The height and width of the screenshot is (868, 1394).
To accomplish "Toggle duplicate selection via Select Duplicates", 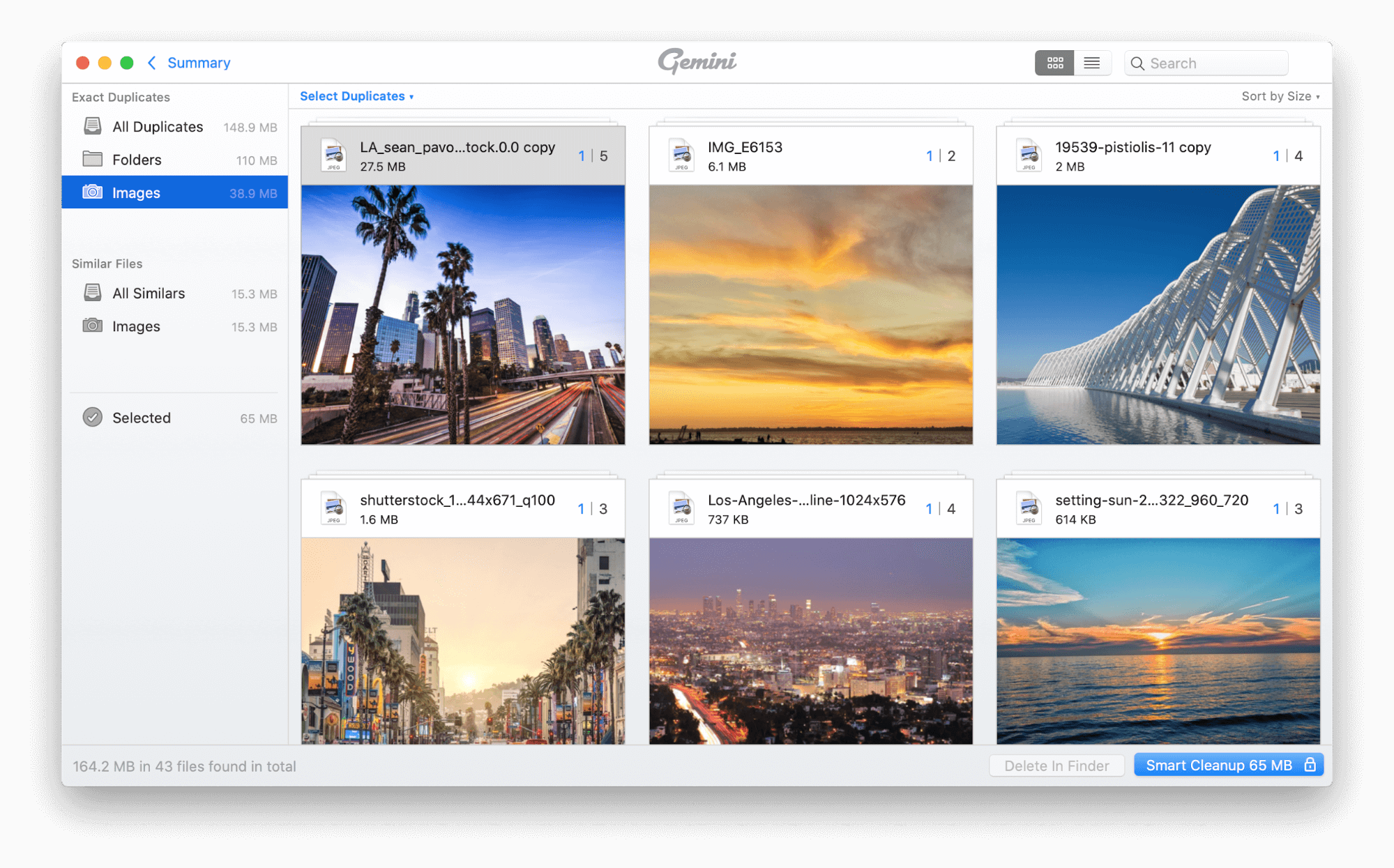I will [x=357, y=97].
